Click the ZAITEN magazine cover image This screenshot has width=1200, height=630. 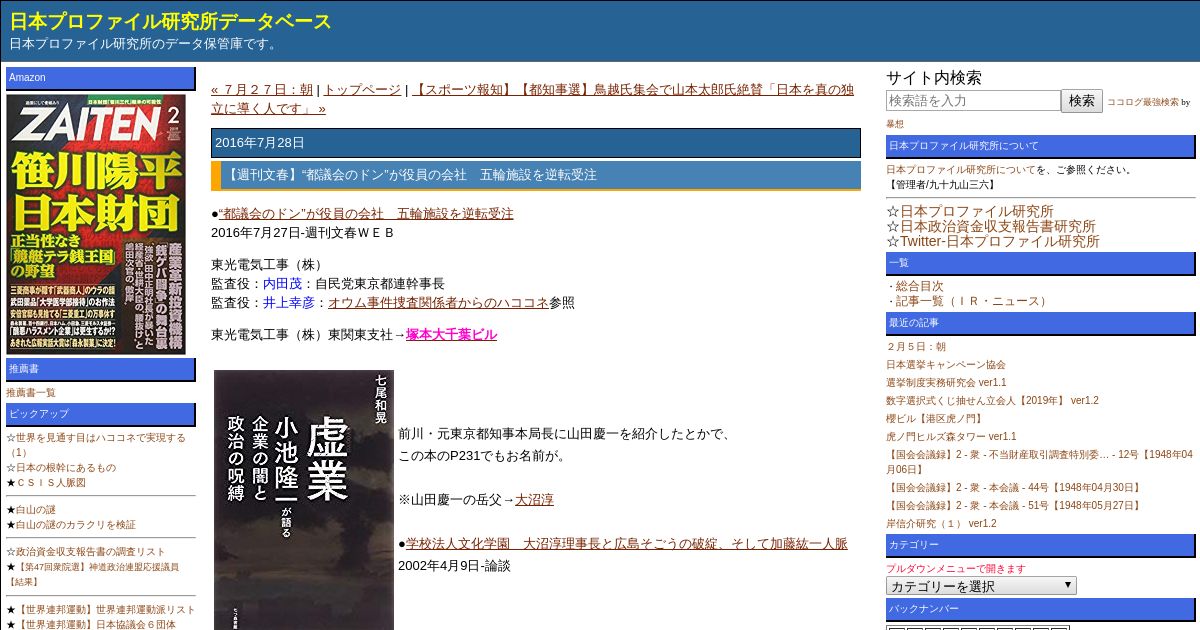click(96, 224)
